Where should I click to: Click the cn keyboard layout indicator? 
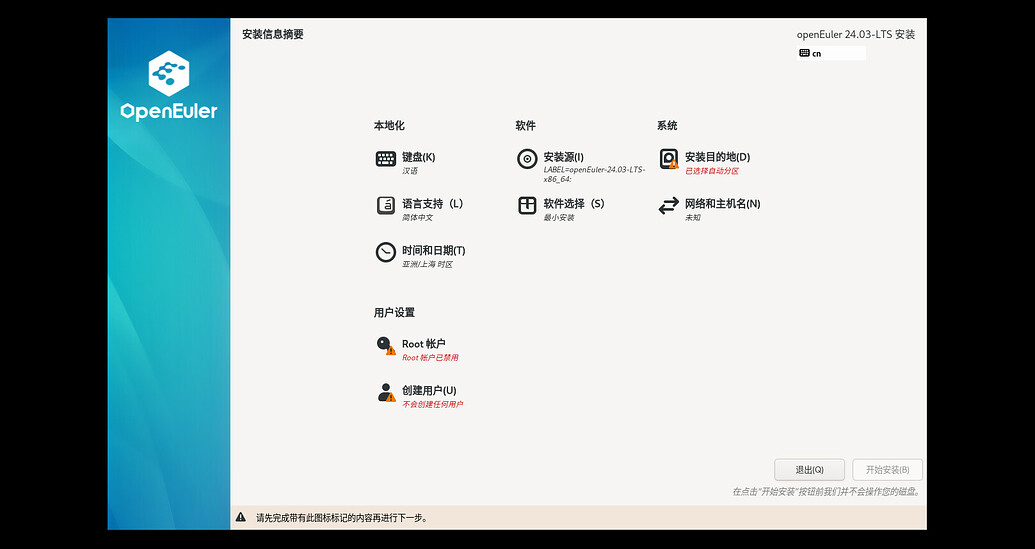coord(831,53)
